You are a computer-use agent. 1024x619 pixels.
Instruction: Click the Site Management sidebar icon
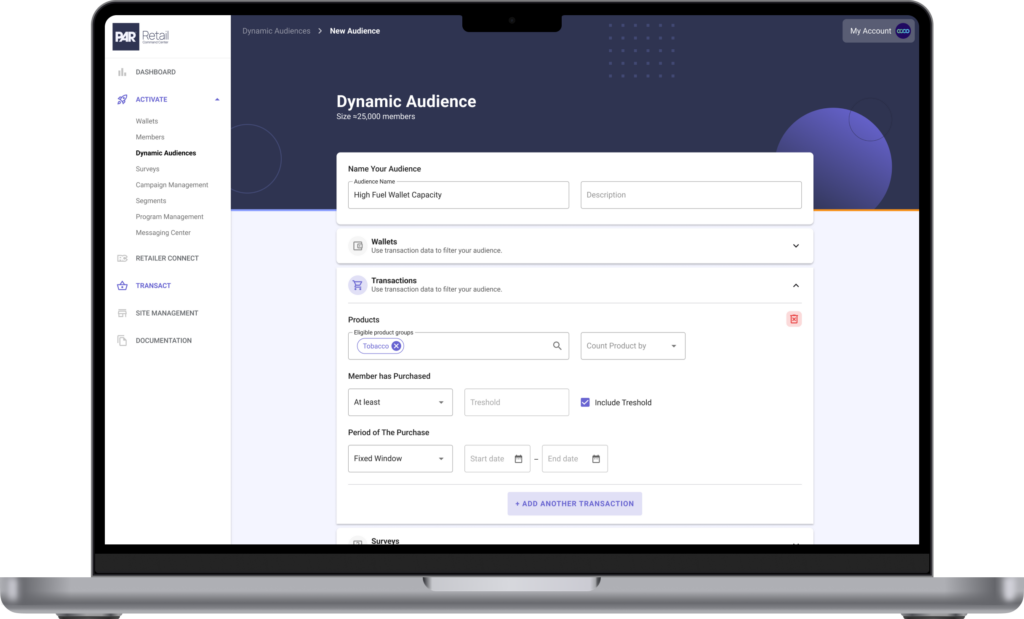[120, 312]
